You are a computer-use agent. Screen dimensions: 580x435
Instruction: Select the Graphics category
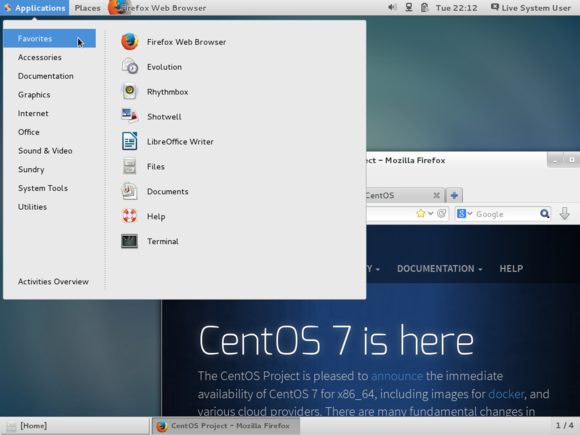pos(50,95)
